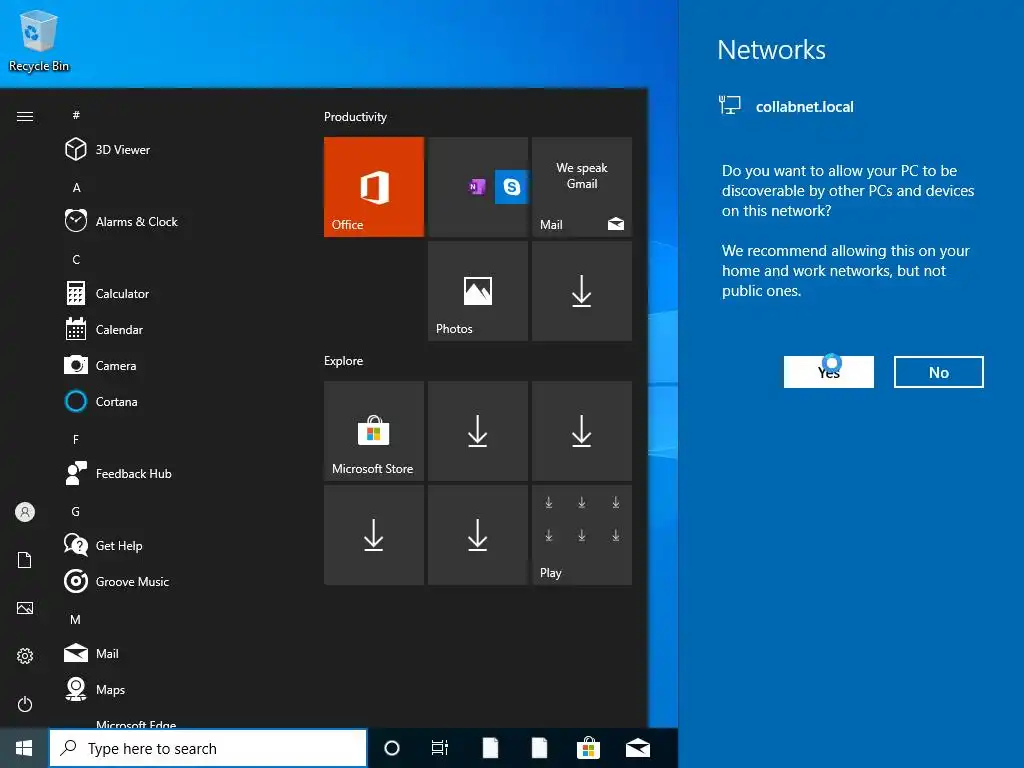1024x768 pixels.
Task: Click the Cortana circle on the taskbar
Action: 392,748
